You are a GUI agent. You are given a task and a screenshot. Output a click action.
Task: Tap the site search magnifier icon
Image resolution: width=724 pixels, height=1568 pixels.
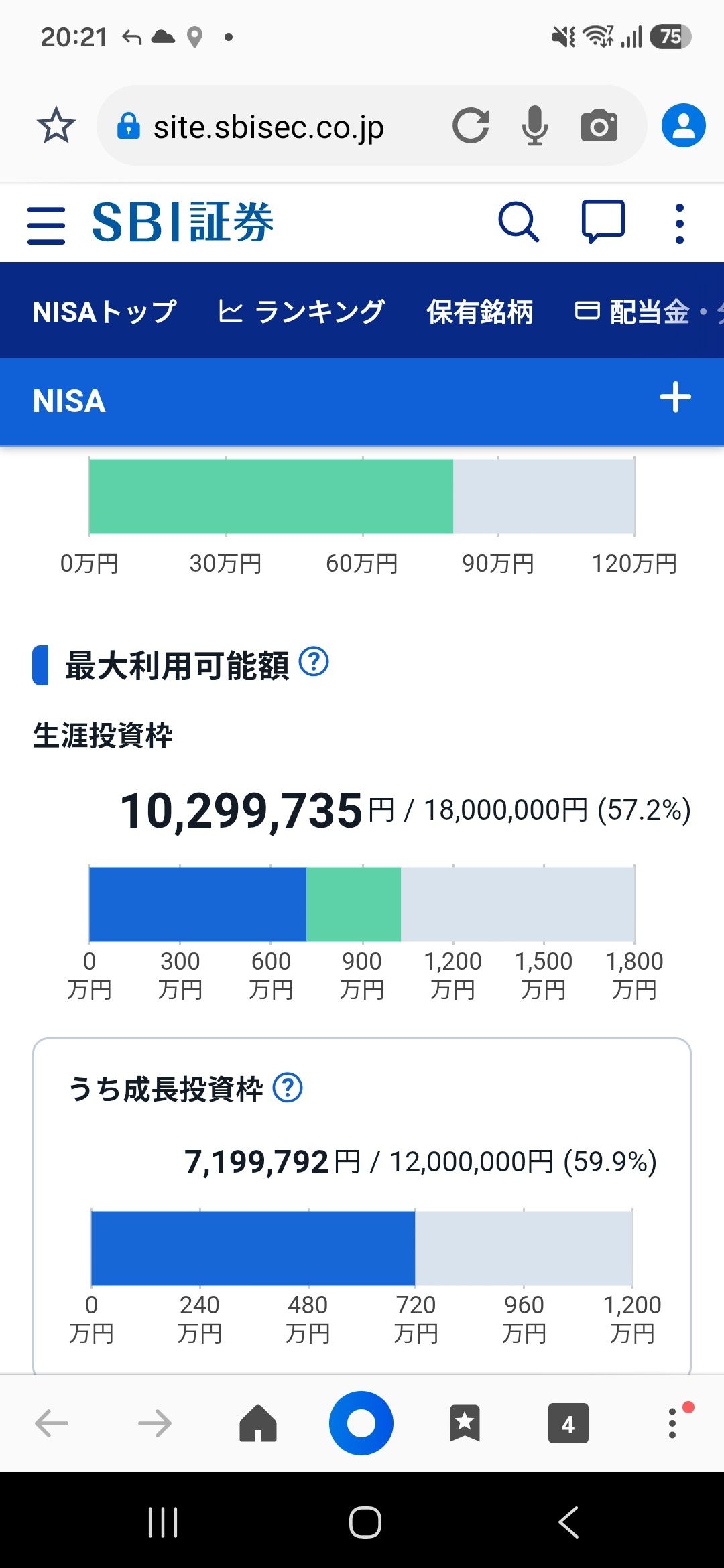[518, 222]
